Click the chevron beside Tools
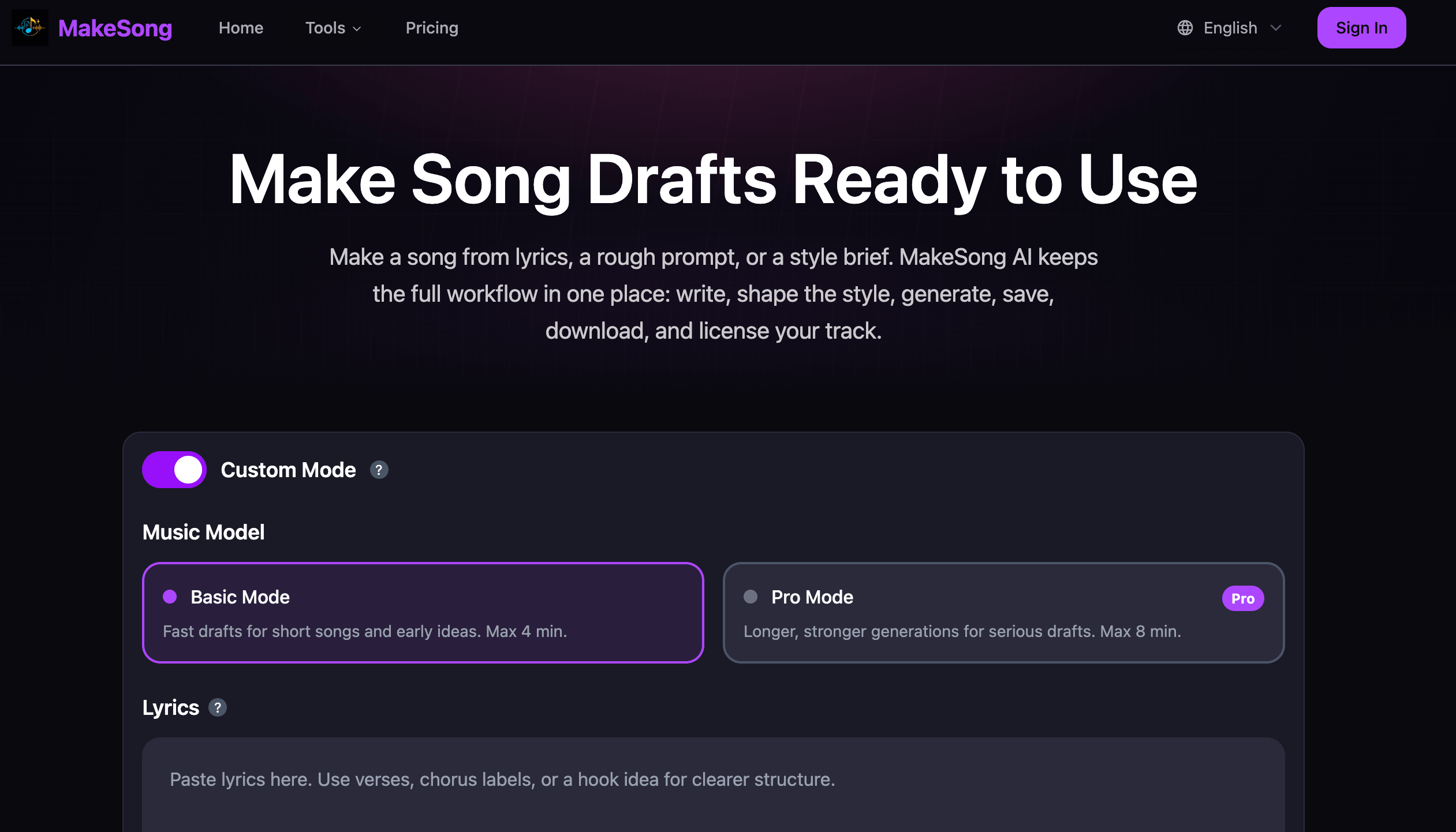This screenshot has height=832, width=1456. click(x=357, y=29)
